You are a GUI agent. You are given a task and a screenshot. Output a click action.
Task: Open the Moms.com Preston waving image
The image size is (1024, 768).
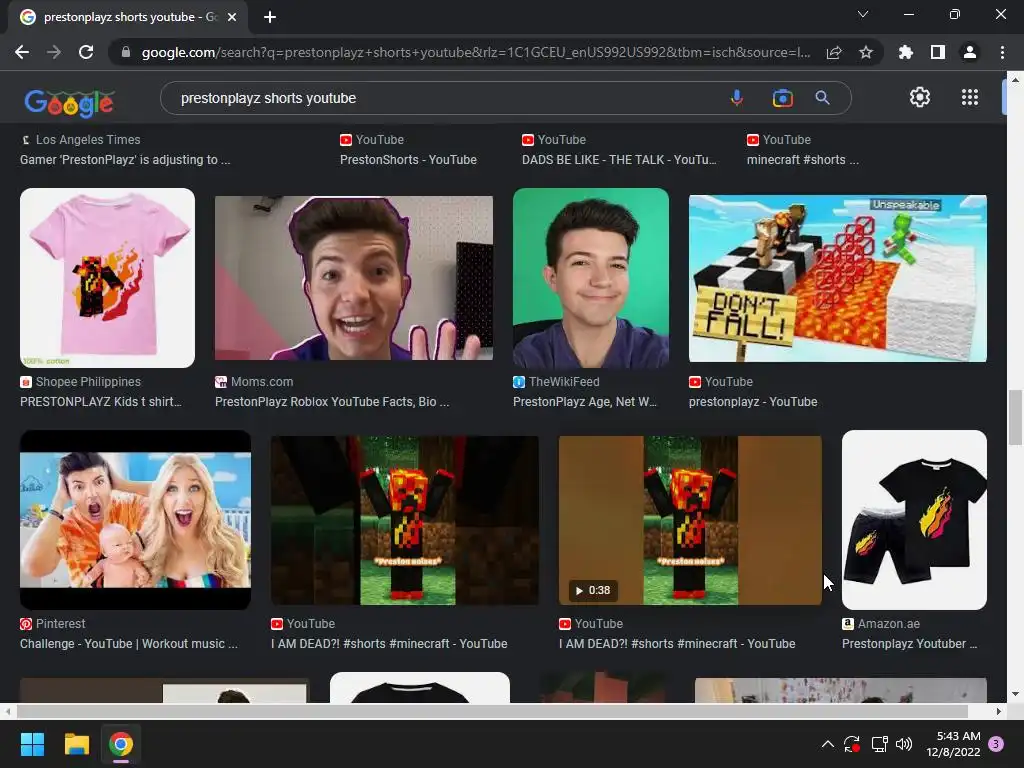tap(353, 278)
